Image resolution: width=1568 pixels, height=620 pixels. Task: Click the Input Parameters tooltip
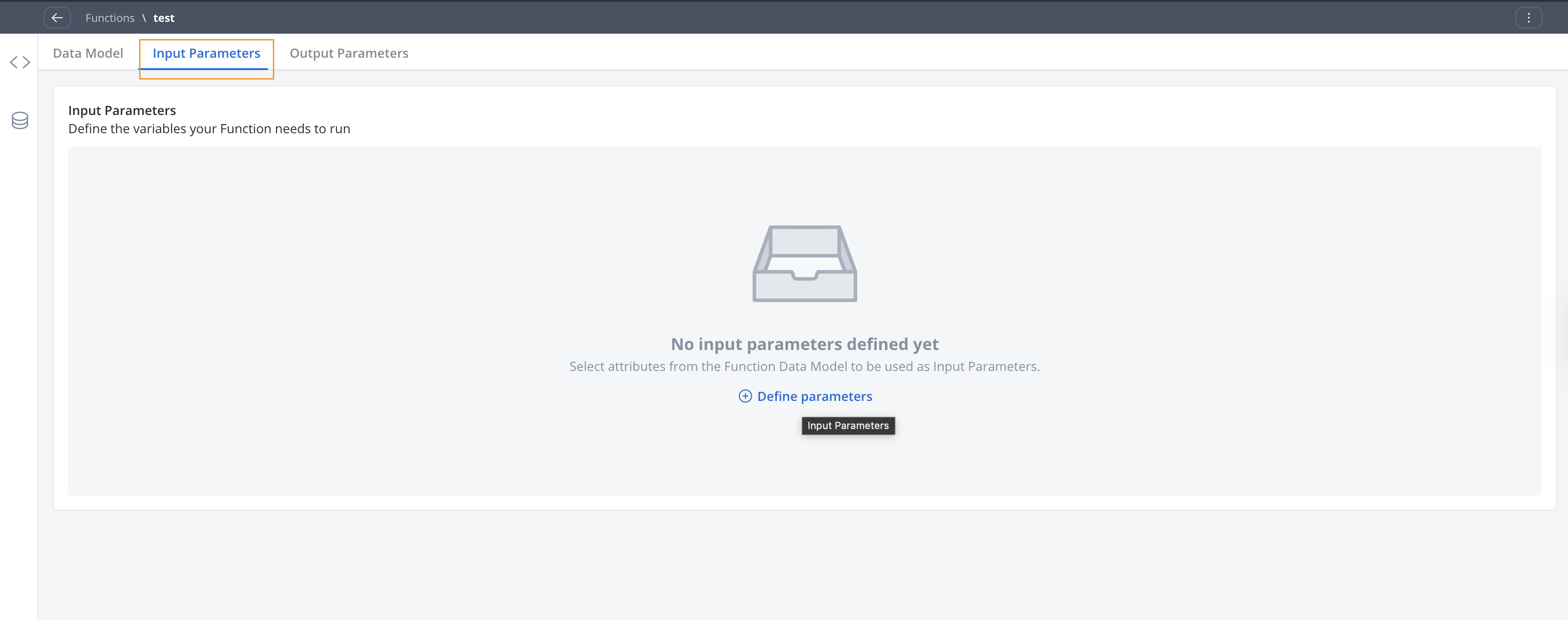click(x=847, y=425)
